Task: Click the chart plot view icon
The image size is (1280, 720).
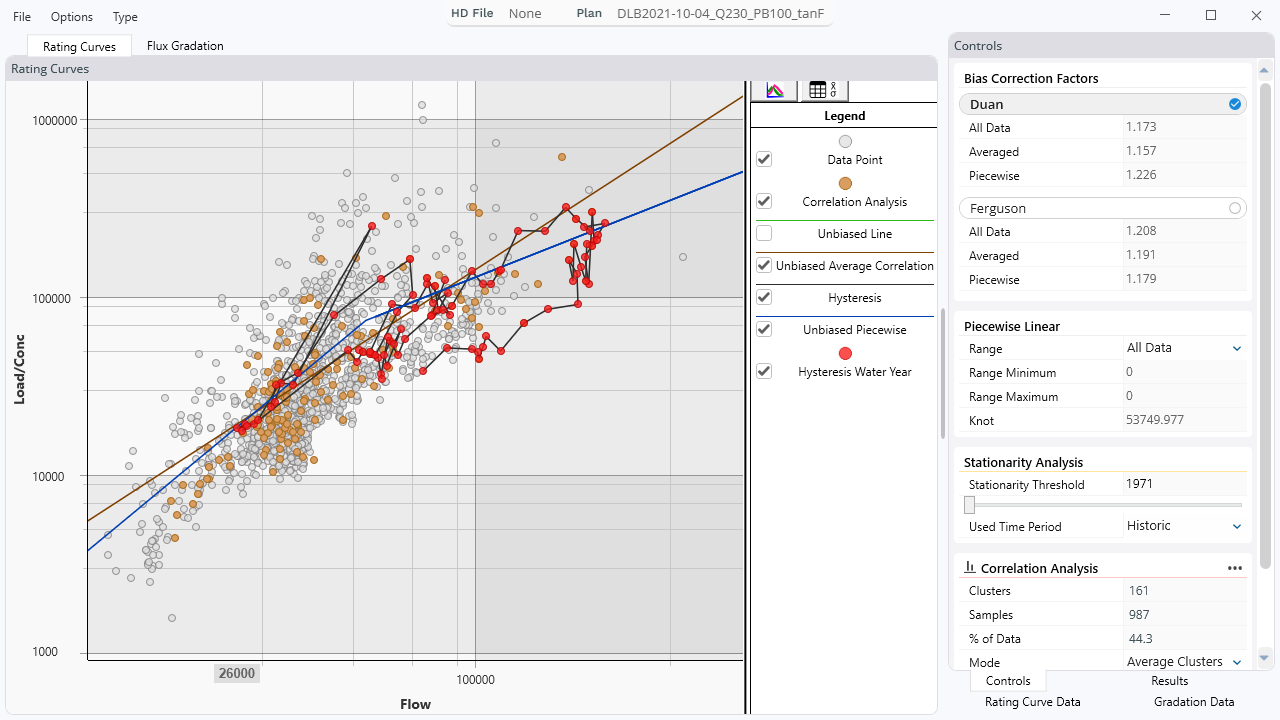Action: click(774, 90)
